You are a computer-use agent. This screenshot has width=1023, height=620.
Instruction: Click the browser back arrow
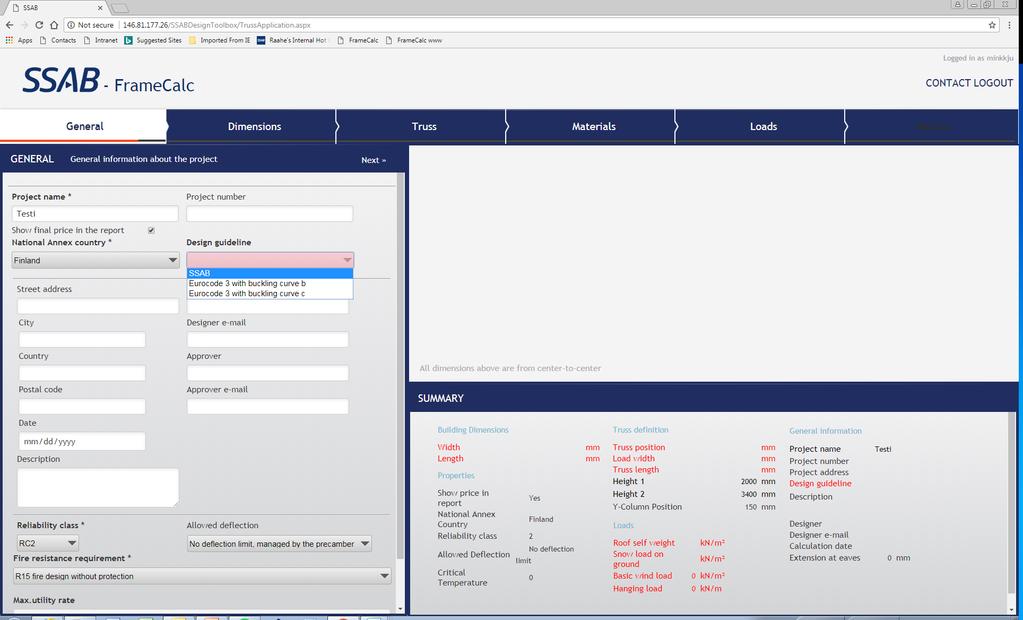10,25
